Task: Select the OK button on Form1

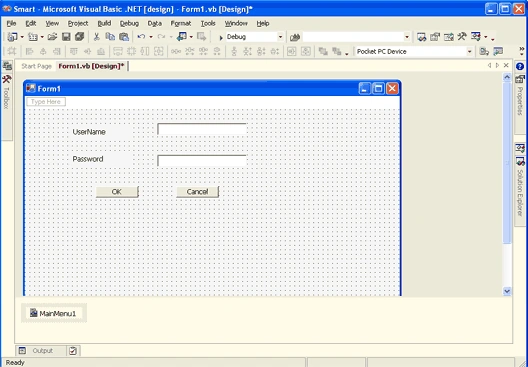Action: tap(117, 192)
